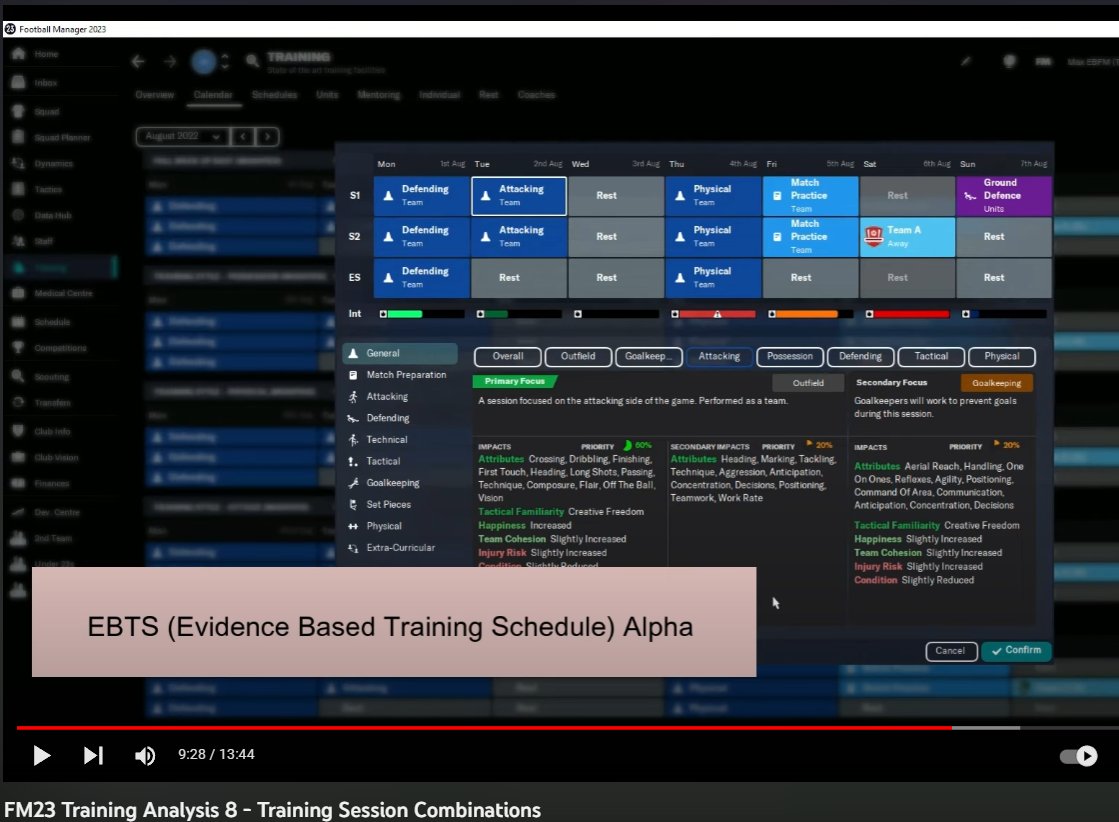This screenshot has height=822, width=1119.
Task: Select the Attacking filter button
Action: [719, 356]
